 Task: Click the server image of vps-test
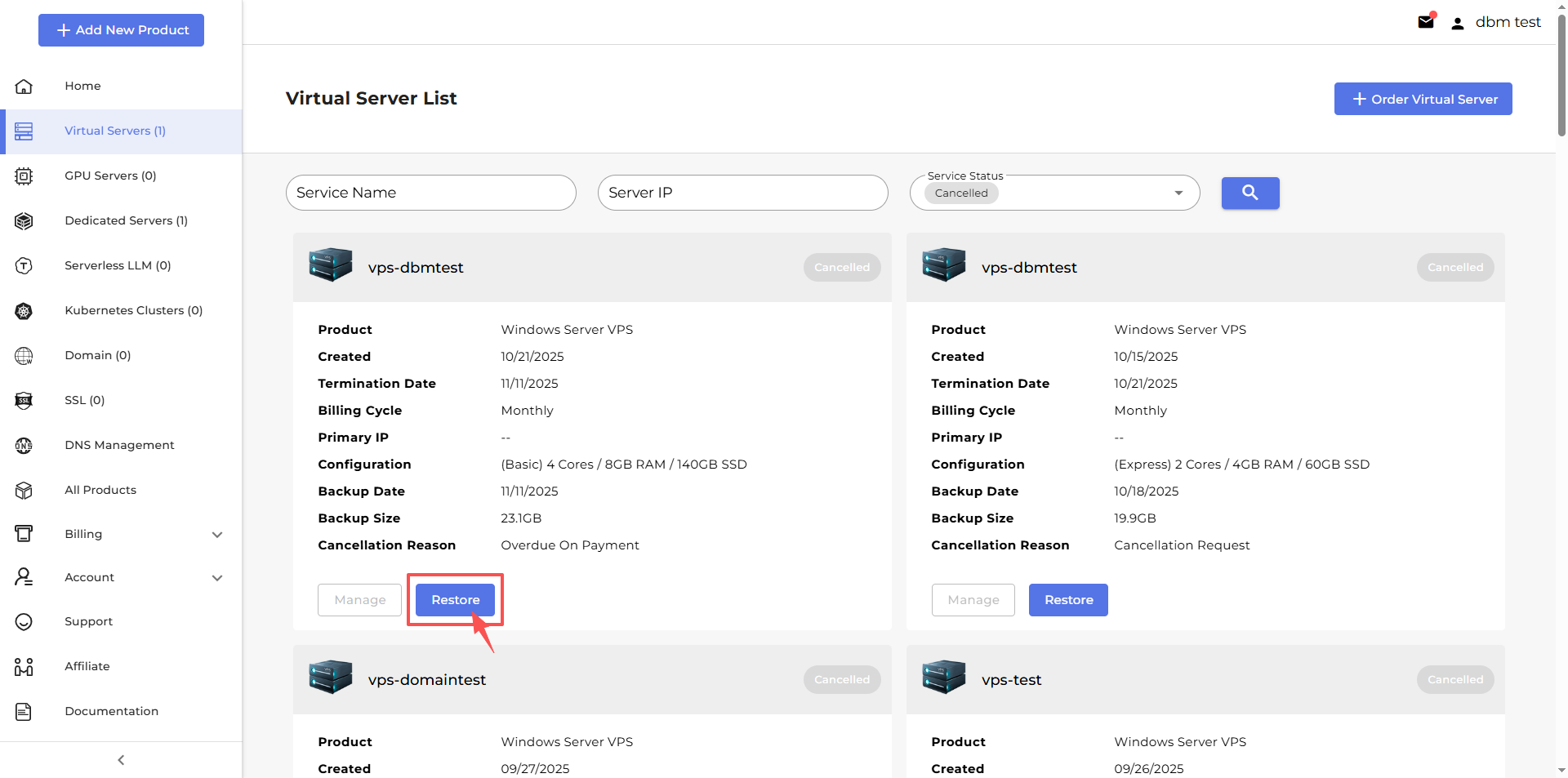pos(944,678)
